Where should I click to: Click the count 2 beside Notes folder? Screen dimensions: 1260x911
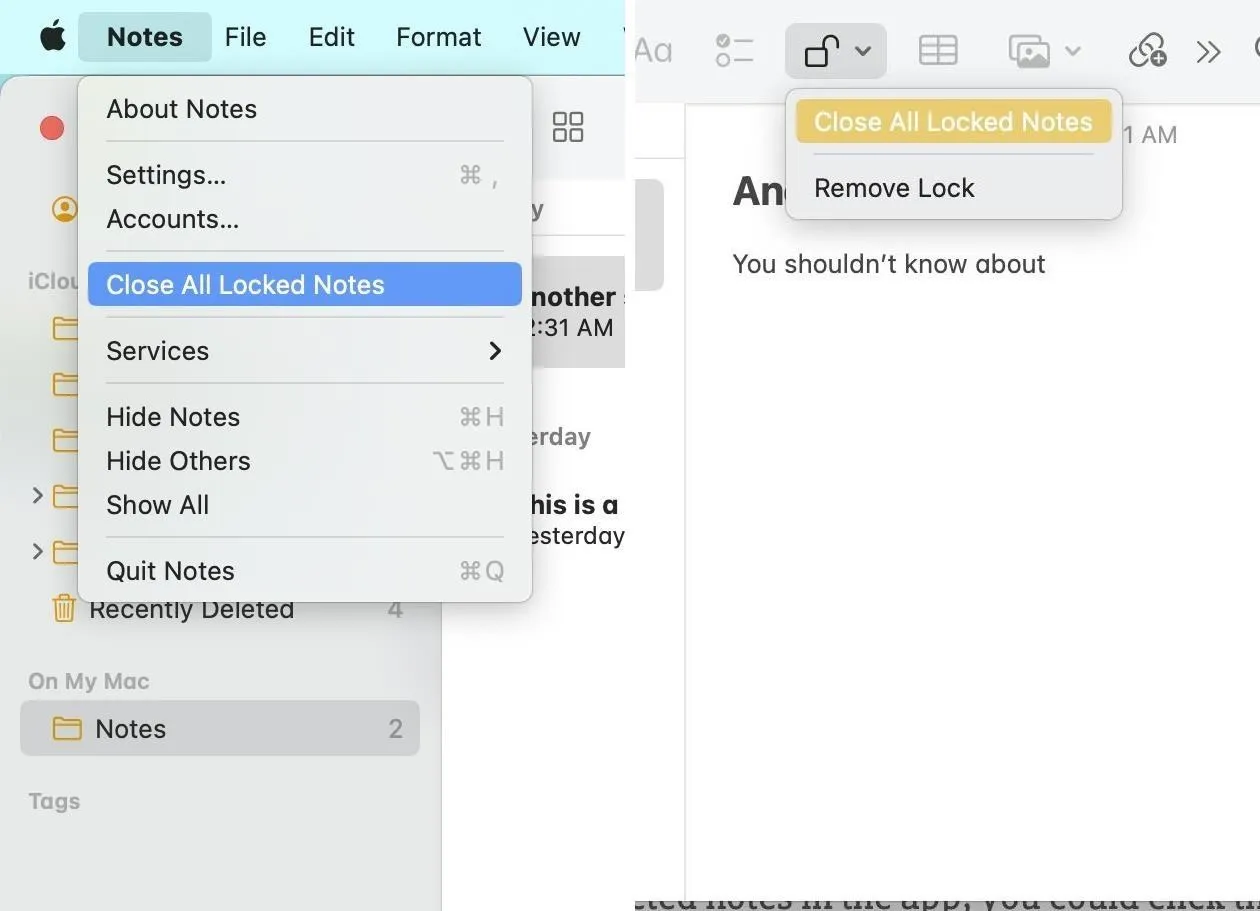(x=395, y=729)
